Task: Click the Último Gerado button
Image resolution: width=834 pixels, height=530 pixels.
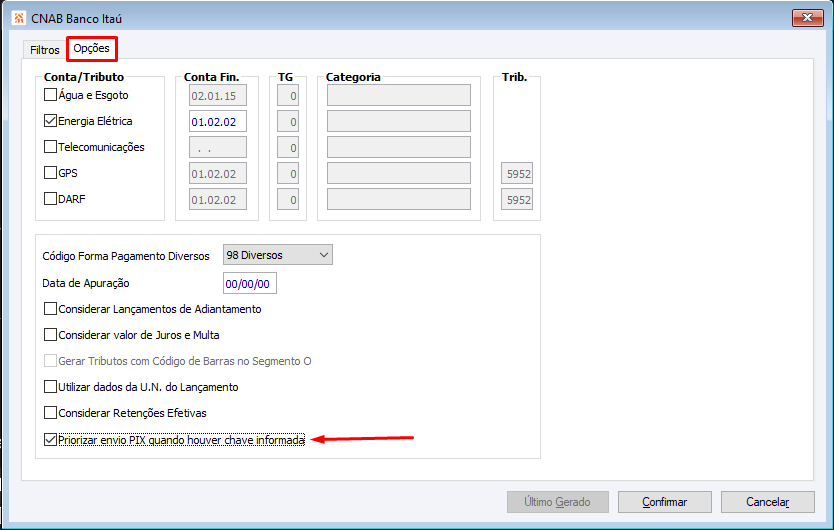Action: 557,502
